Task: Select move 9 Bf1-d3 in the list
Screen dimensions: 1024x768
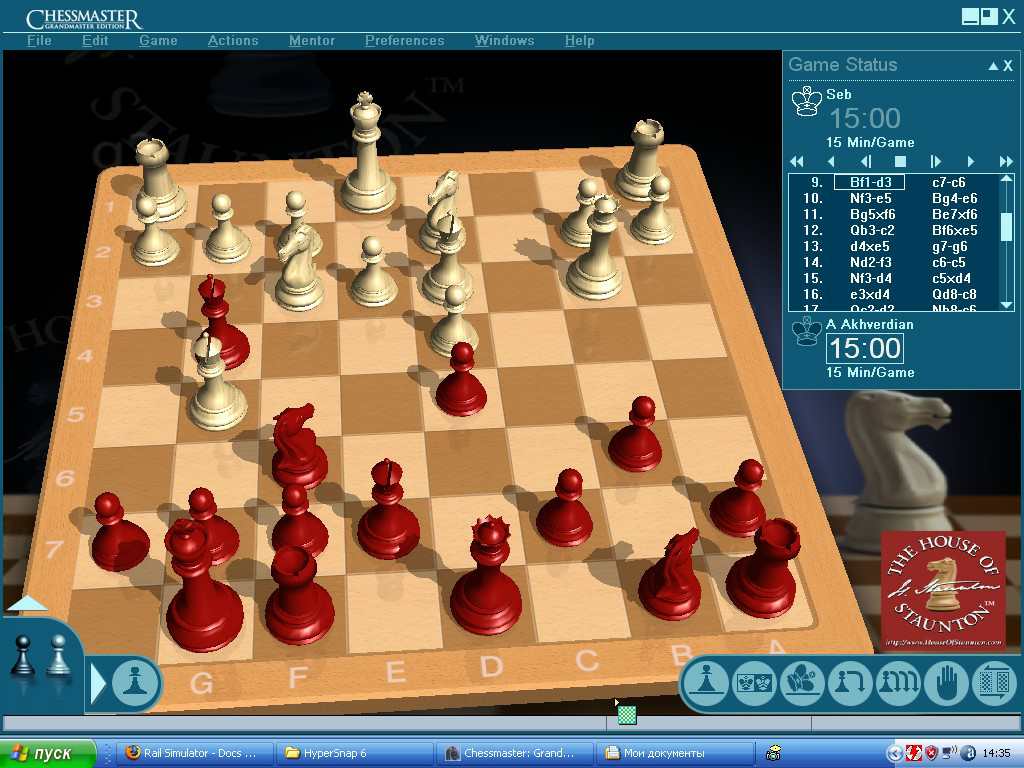Action: 870,182
